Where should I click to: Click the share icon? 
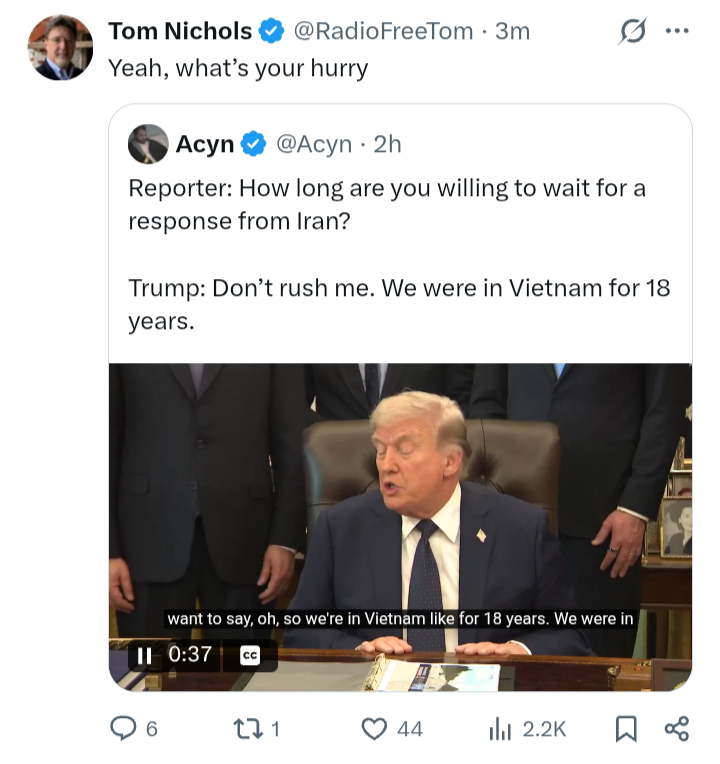(x=677, y=729)
